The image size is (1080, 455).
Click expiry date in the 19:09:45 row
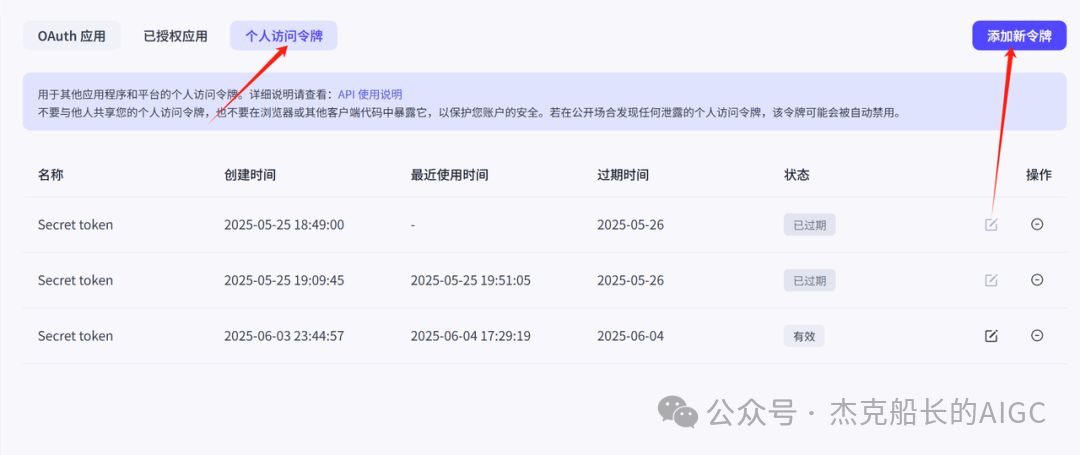point(630,280)
